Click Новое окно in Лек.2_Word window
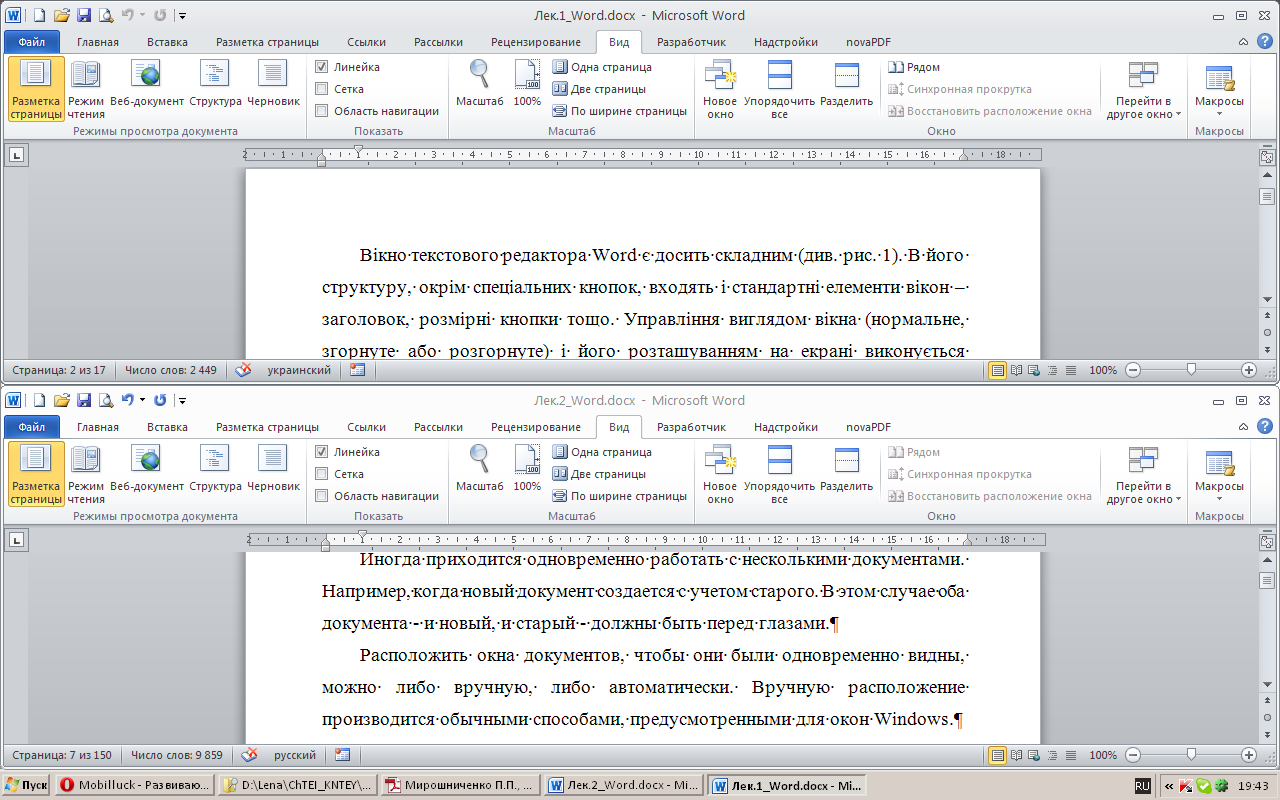 pos(720,474)
